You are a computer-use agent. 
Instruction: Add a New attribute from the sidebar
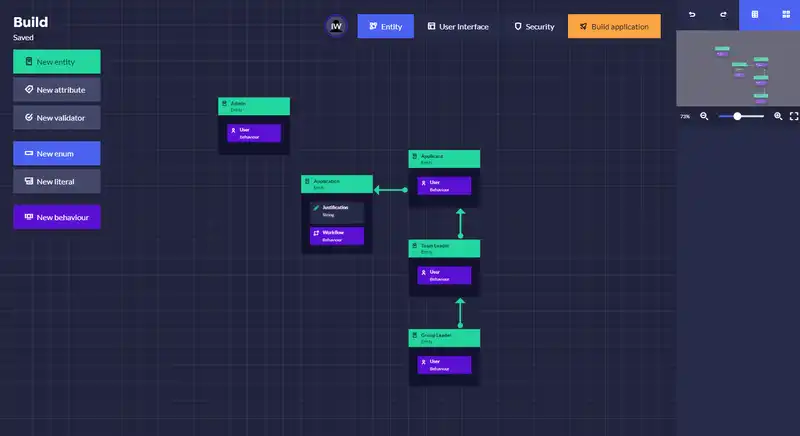57,90
